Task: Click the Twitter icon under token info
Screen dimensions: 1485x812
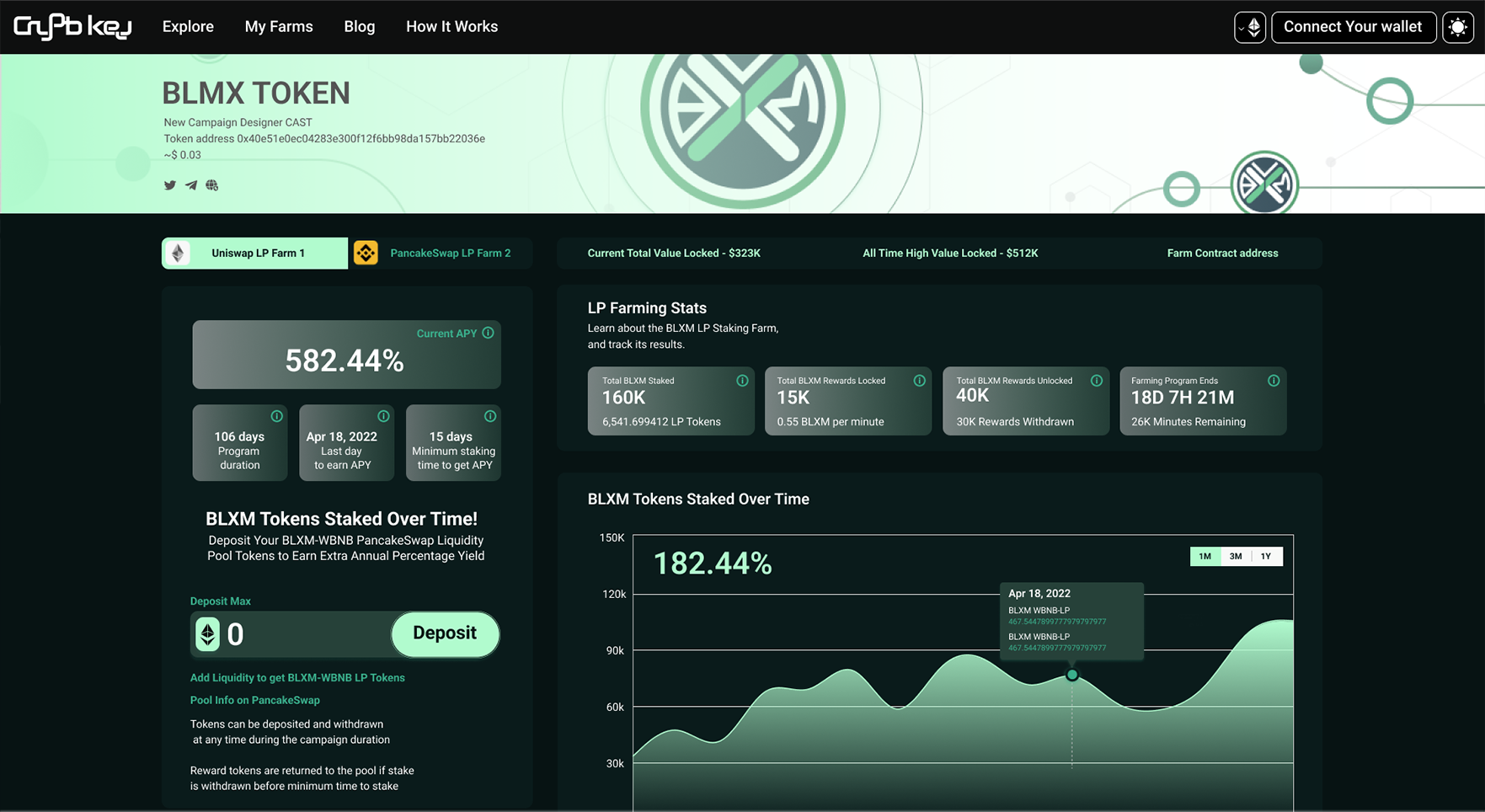Action: pyautogui.click(x=170, y=185)
